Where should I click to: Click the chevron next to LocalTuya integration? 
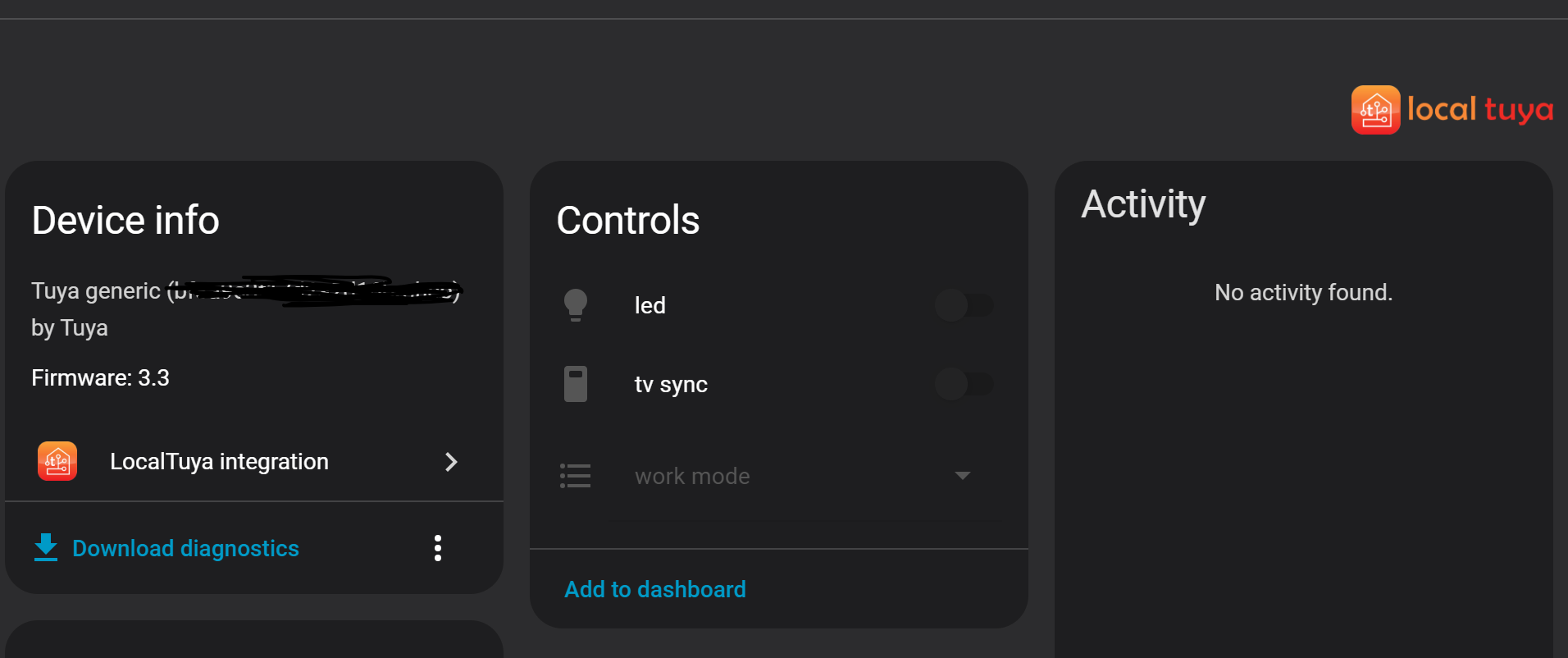point(450,462)
